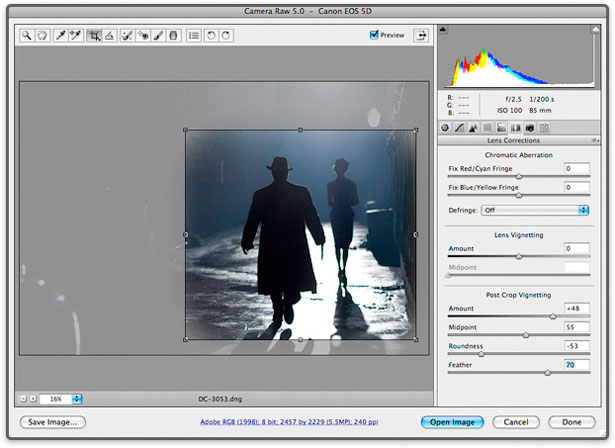Rotate image 90° counterclockwise

click(x=211, y=34)
